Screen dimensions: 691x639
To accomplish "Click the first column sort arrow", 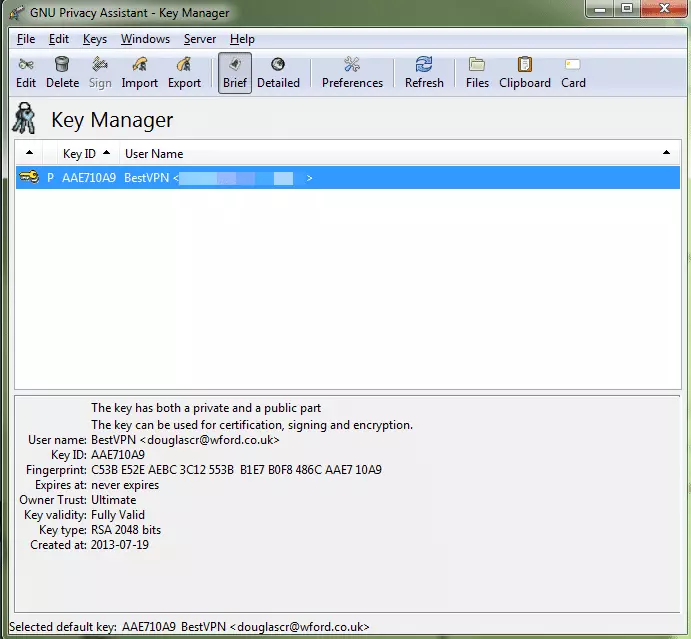I will (x=29, y=154).
